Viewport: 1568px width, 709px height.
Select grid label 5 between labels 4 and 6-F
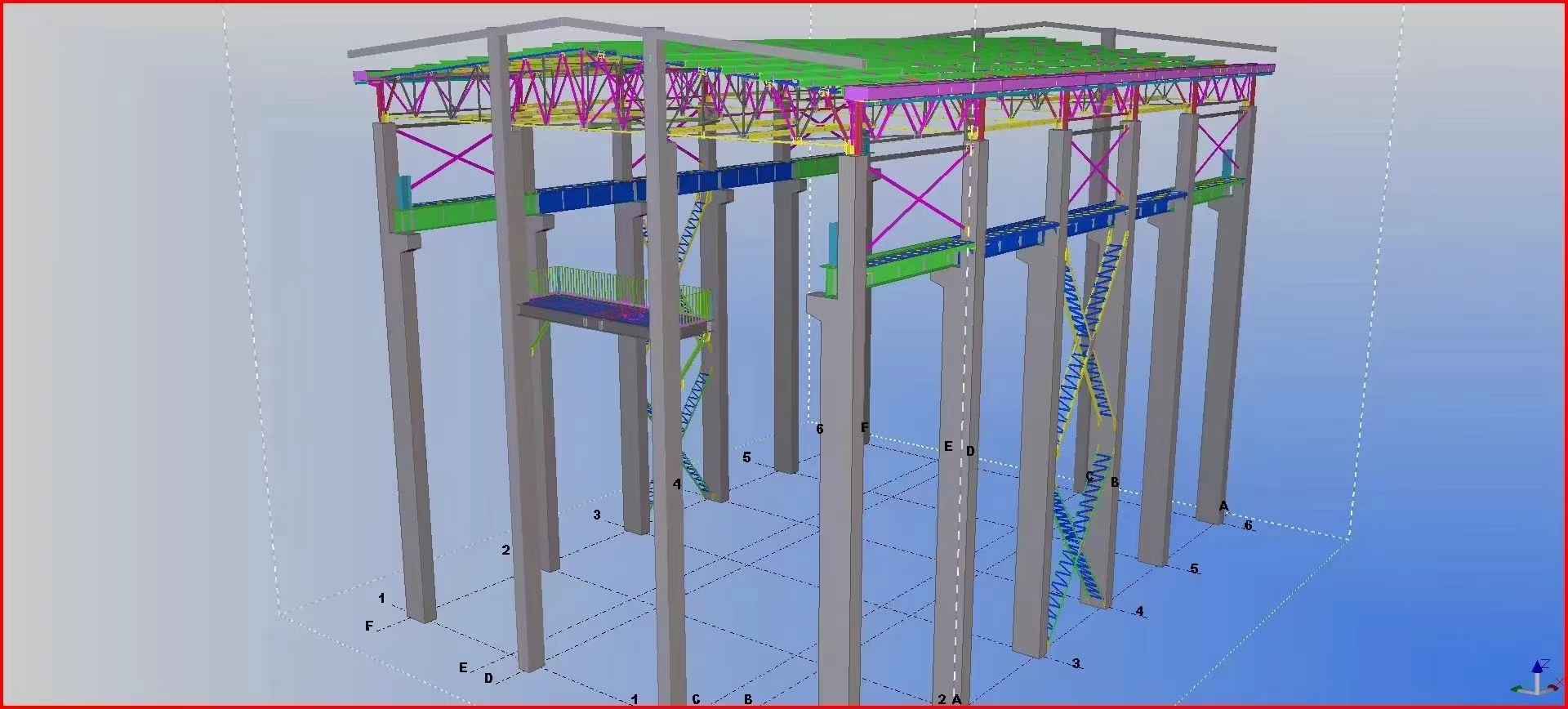tap(746, 457)
